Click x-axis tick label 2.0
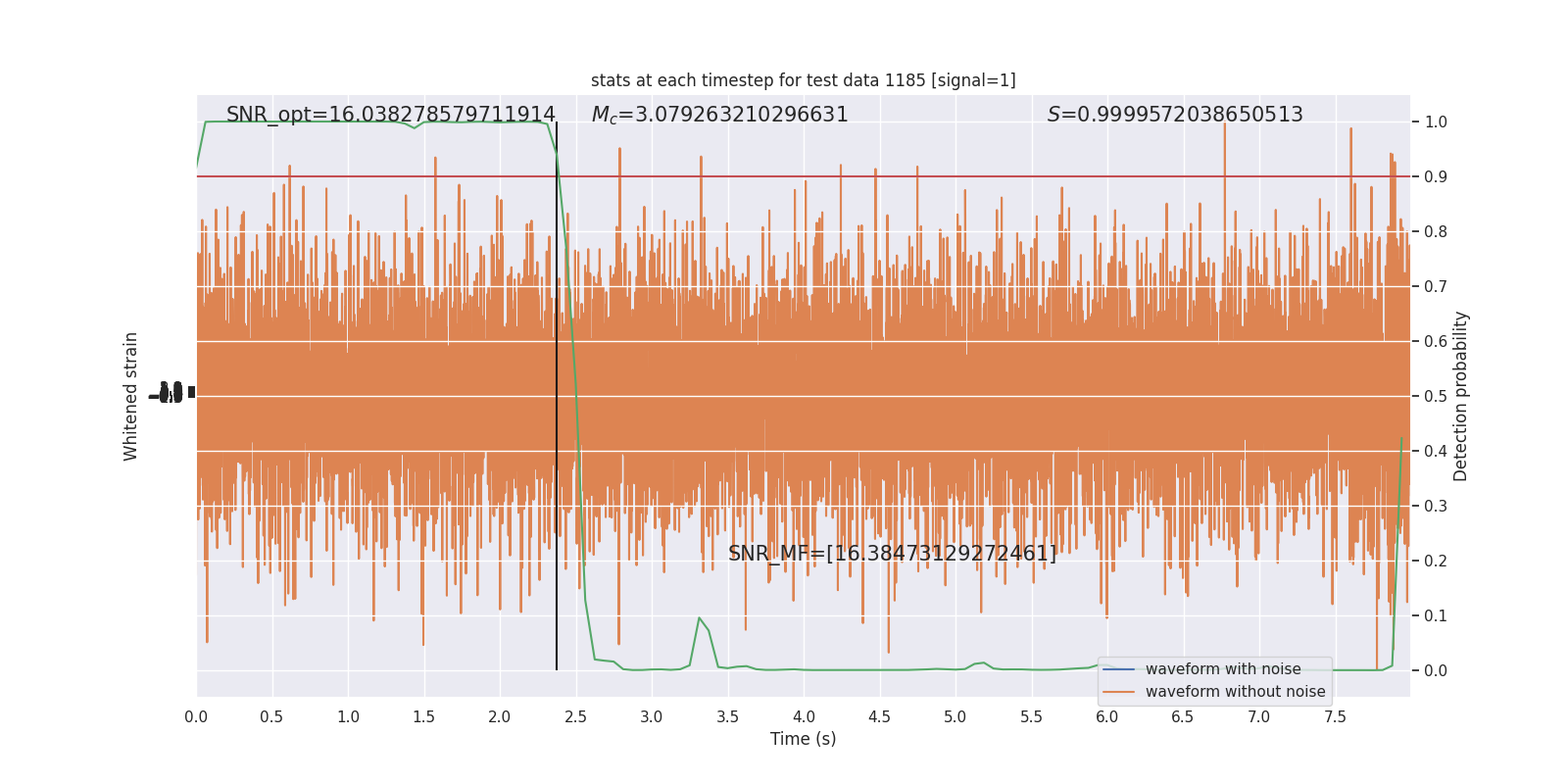This screenshot has width=1568, height=784. (500, 717)
